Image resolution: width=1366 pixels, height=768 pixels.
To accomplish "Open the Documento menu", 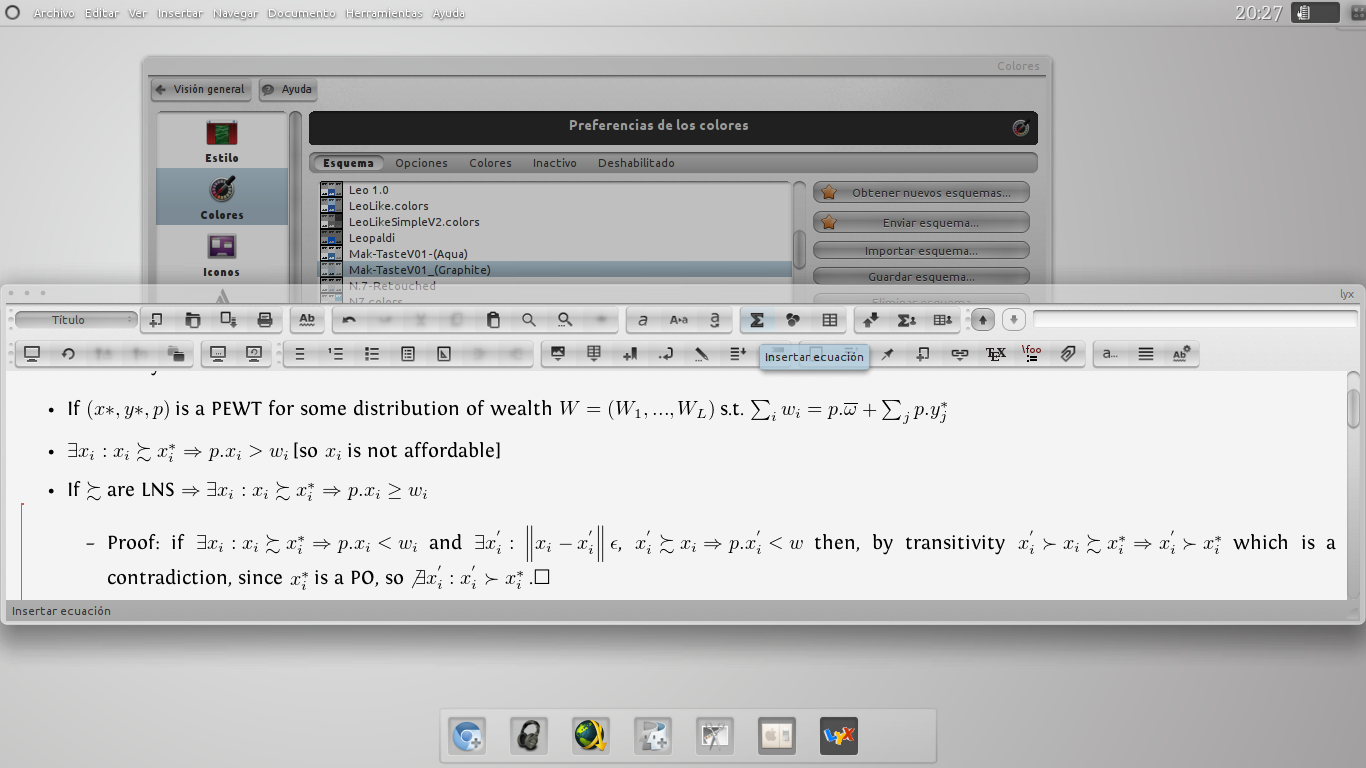I will [302, 14].
